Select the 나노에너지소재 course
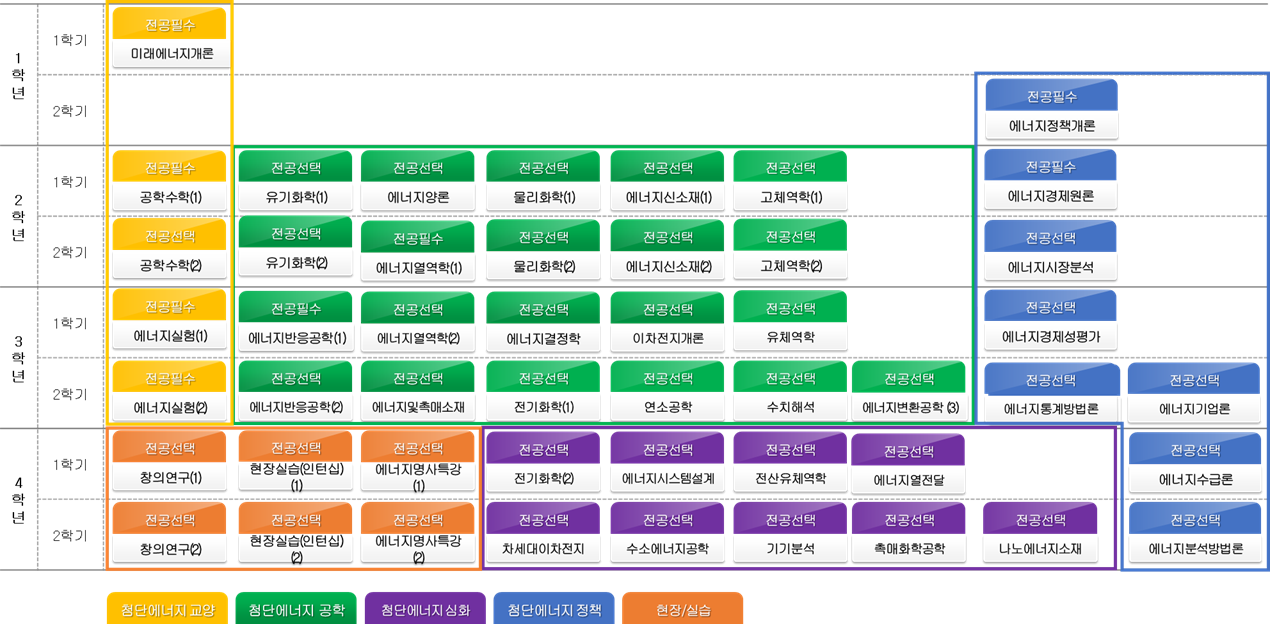Image resolution: width=1270 pixels, height=624 pixels. tap(1039, 534)
